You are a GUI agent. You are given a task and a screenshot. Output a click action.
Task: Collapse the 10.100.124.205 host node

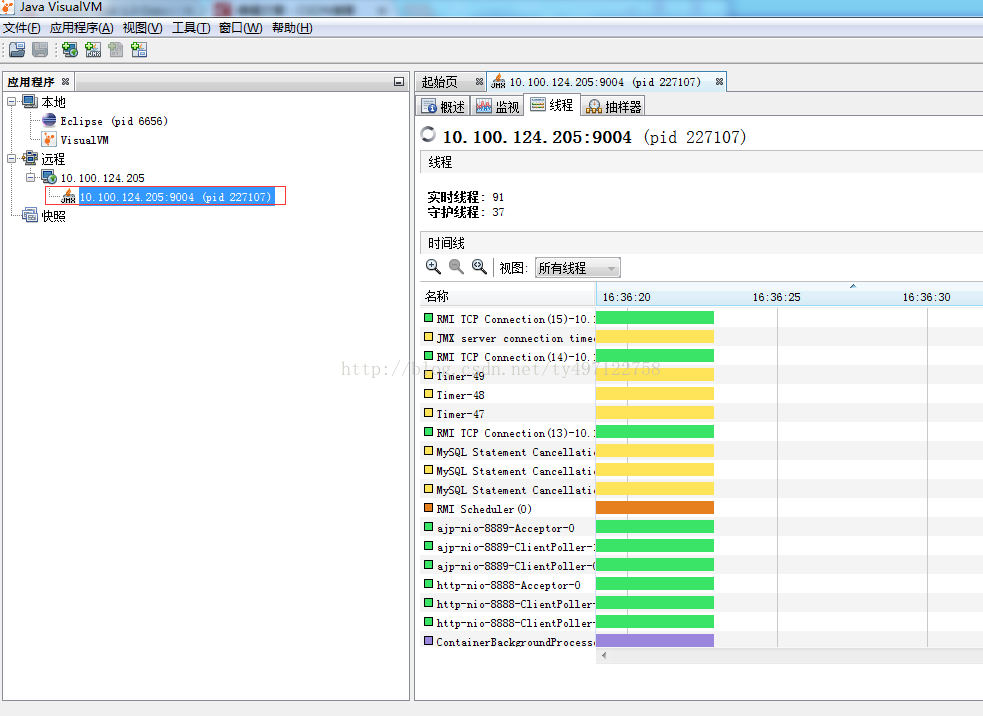[30, 177]
